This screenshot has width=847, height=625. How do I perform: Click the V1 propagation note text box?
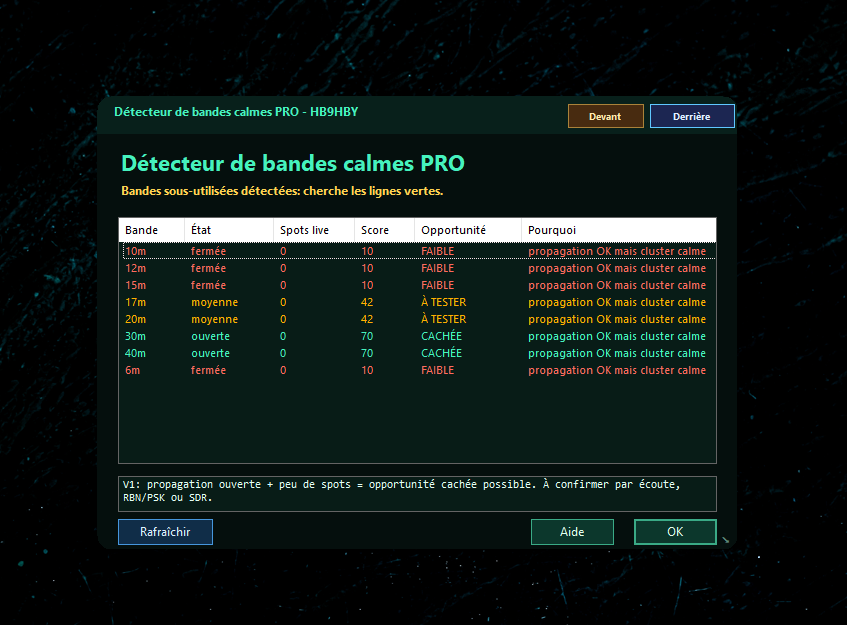pos(418,494)
